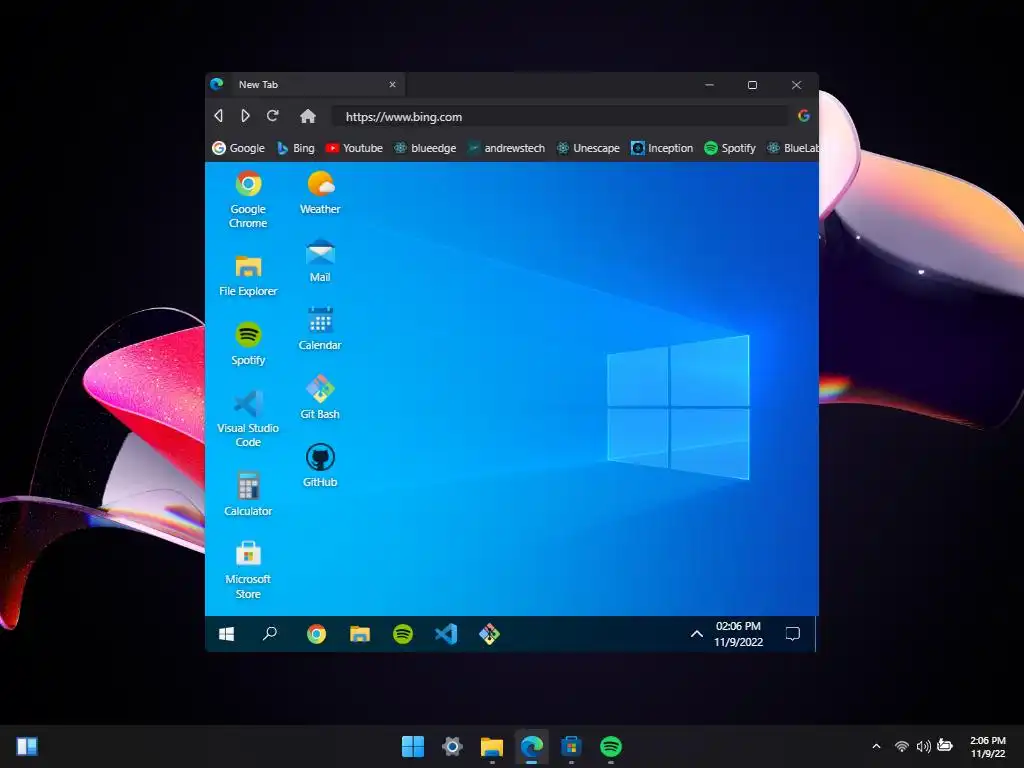Screen dimensions: 1024x768
Task: Open the Google bookmark
Action: (x=238, y=148)
